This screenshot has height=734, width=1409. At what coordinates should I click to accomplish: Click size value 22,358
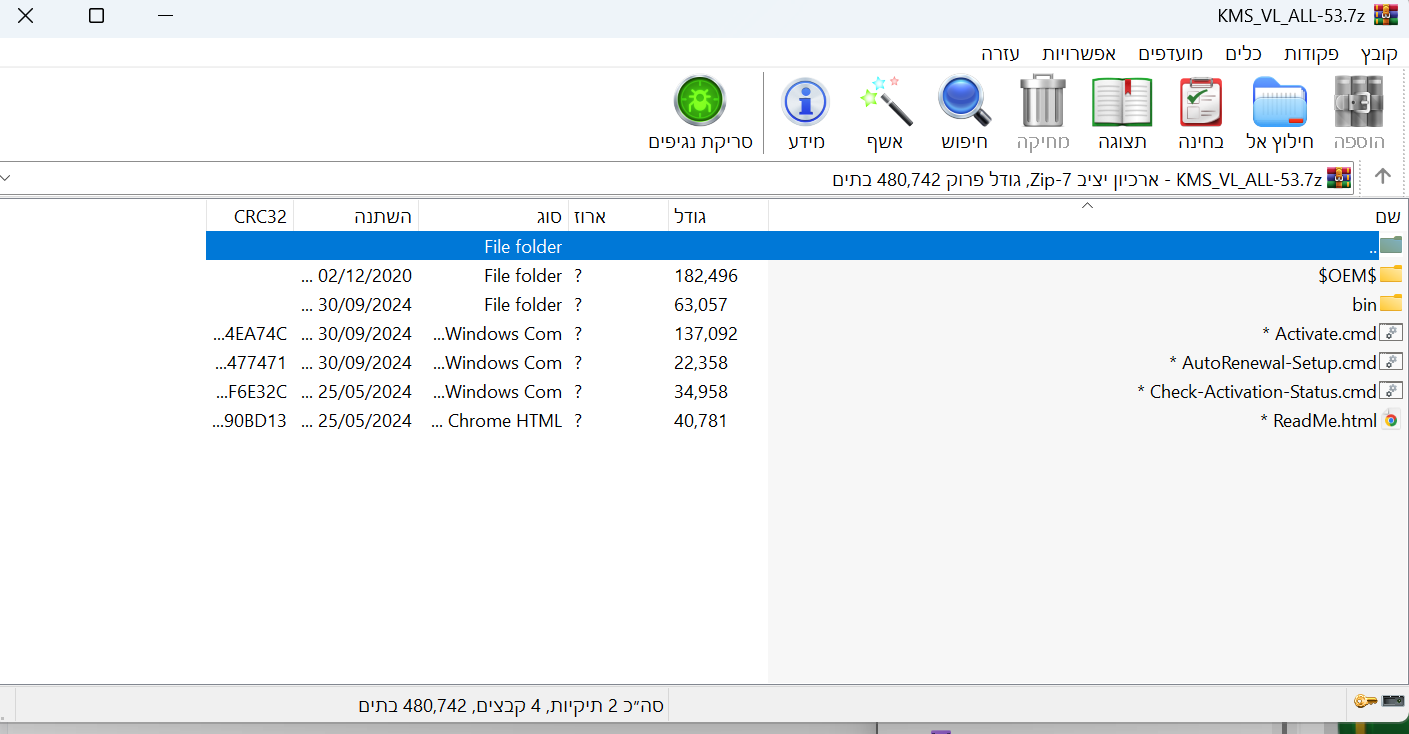701,363
